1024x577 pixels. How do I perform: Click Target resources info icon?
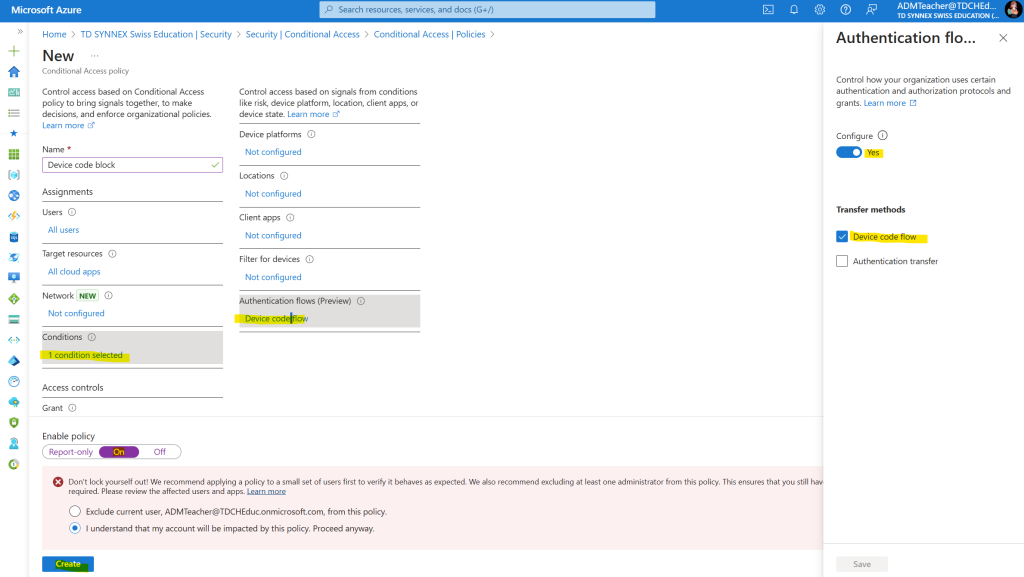tap(112, 254)
